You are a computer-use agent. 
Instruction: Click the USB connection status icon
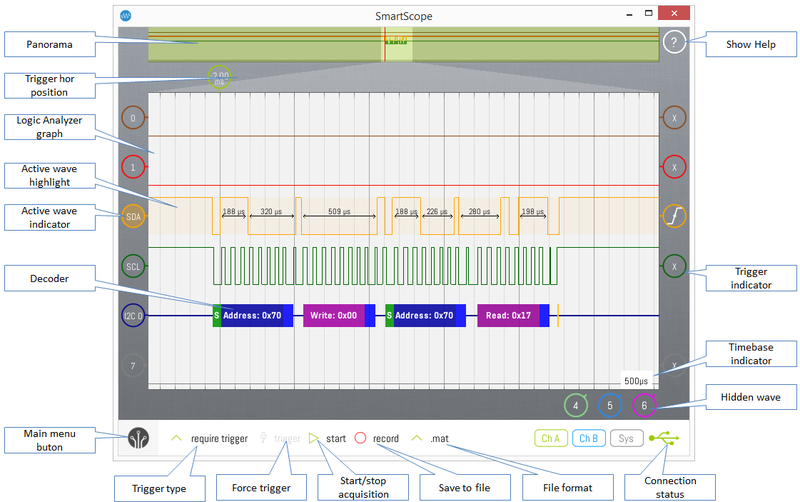(662, 438)
